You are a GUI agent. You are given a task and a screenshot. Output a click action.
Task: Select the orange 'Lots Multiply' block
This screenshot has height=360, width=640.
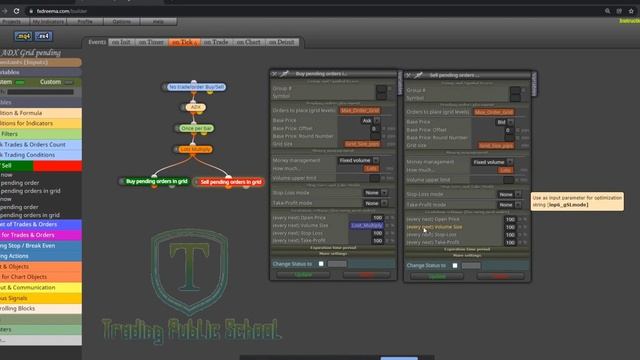click(x=195, y=149)
